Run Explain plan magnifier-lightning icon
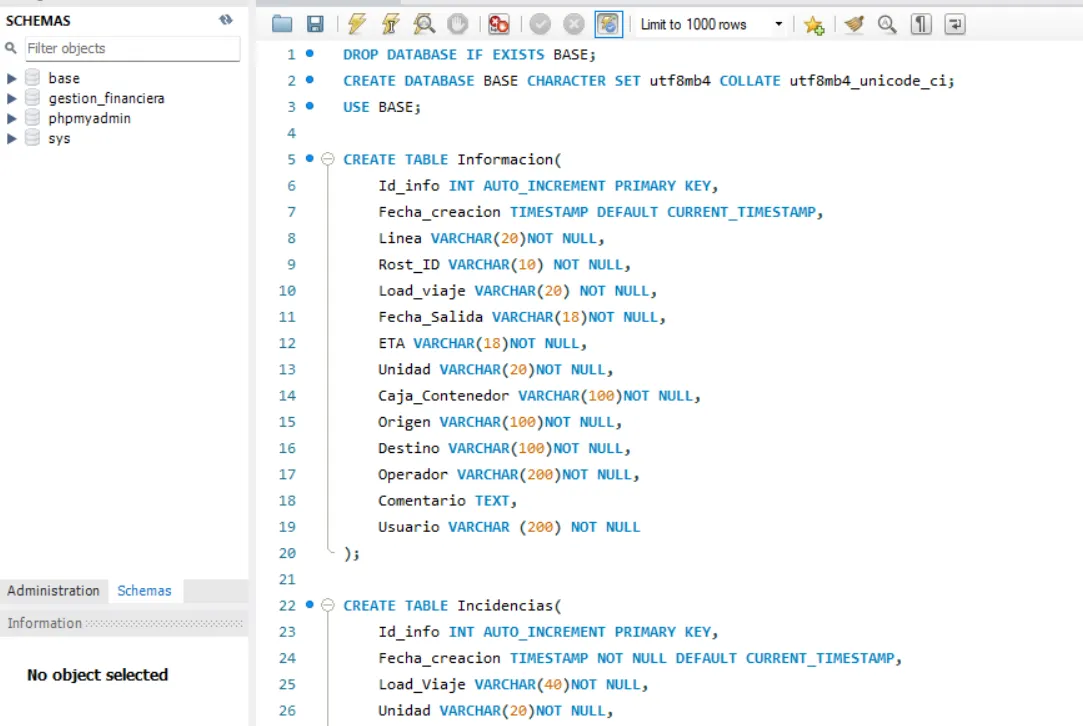 coord(424,24)
